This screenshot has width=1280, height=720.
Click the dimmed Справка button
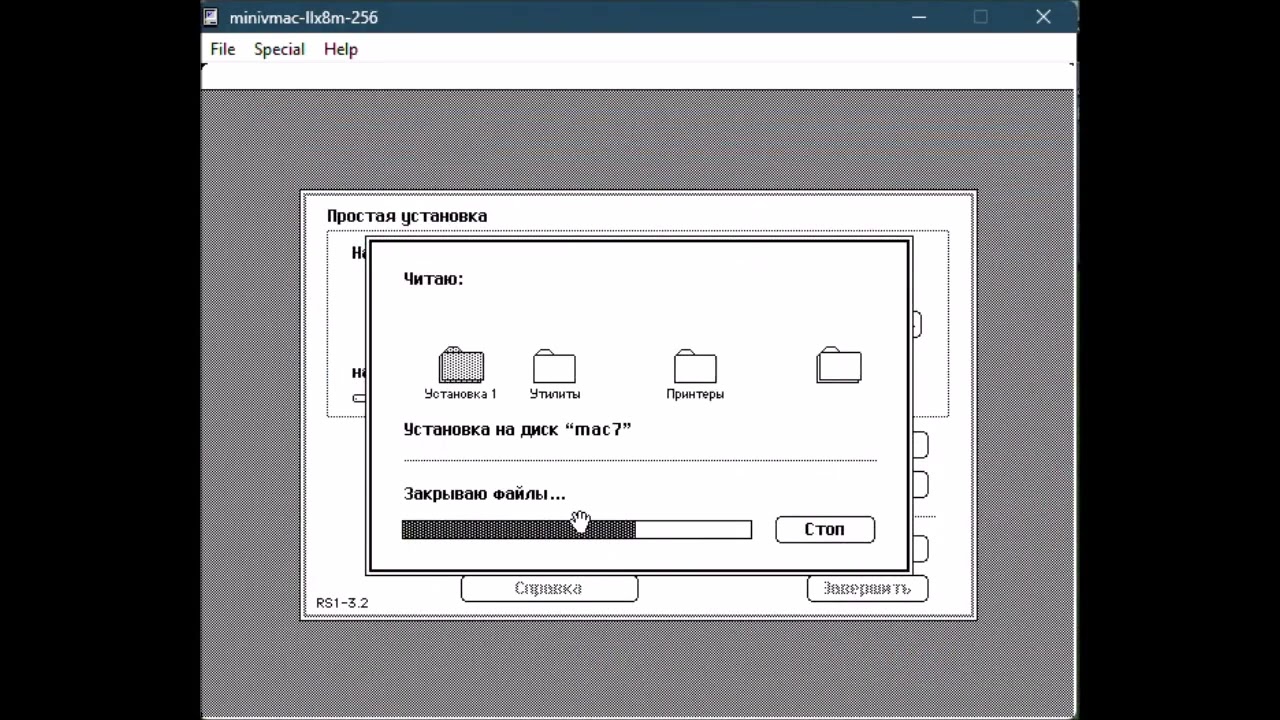pos(549,589)
